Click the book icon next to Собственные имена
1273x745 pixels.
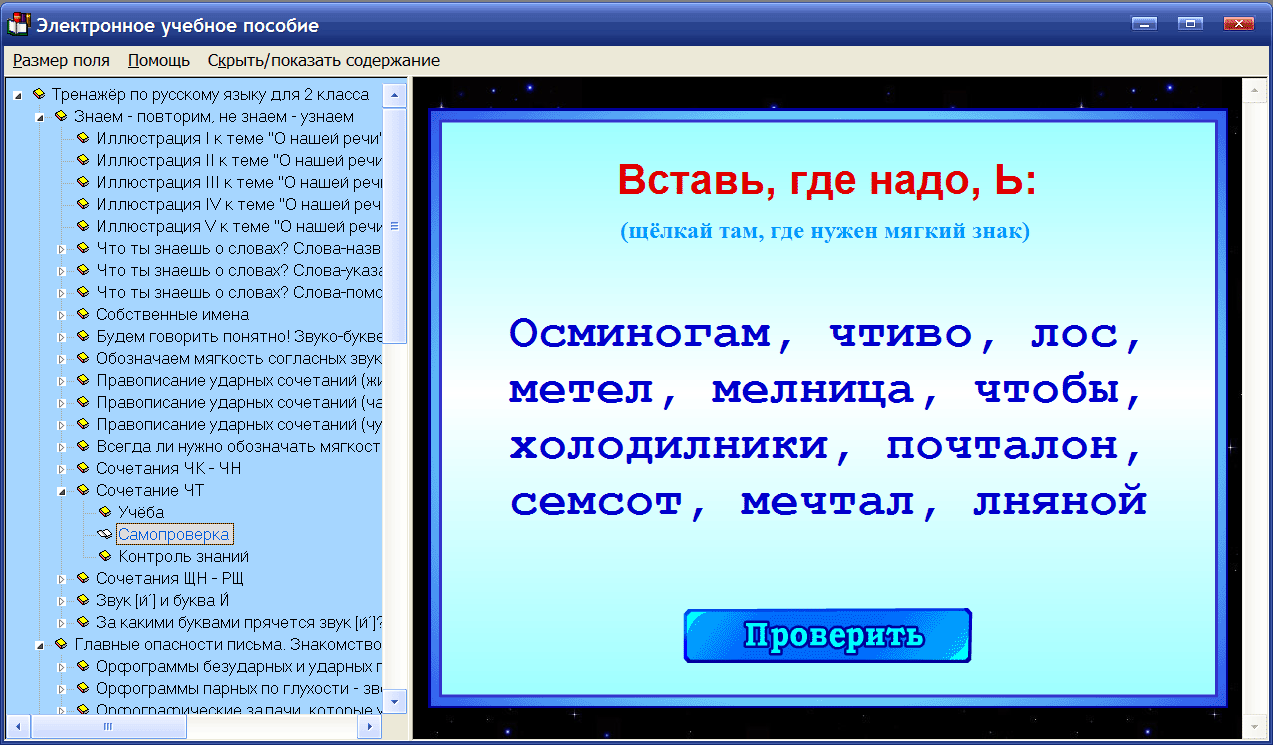[x=84, y=313]
